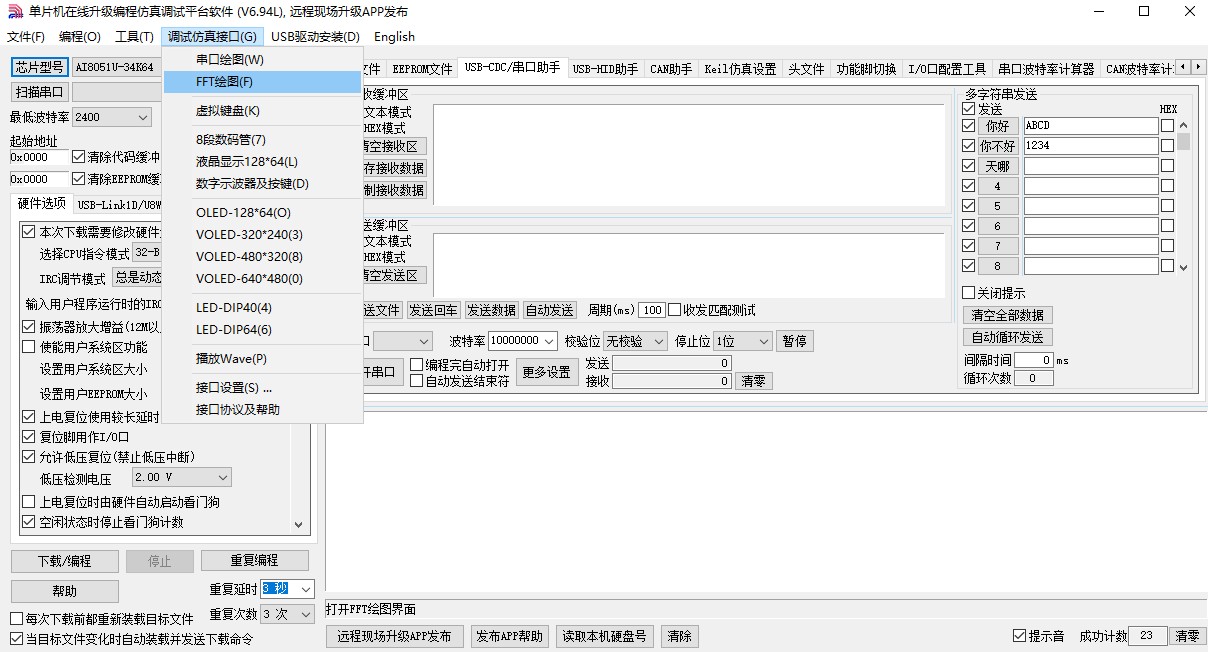Toggle 使能用户系统区功能 checkbox
This screenshot has width=1208, height=652.
pos(28,347)
